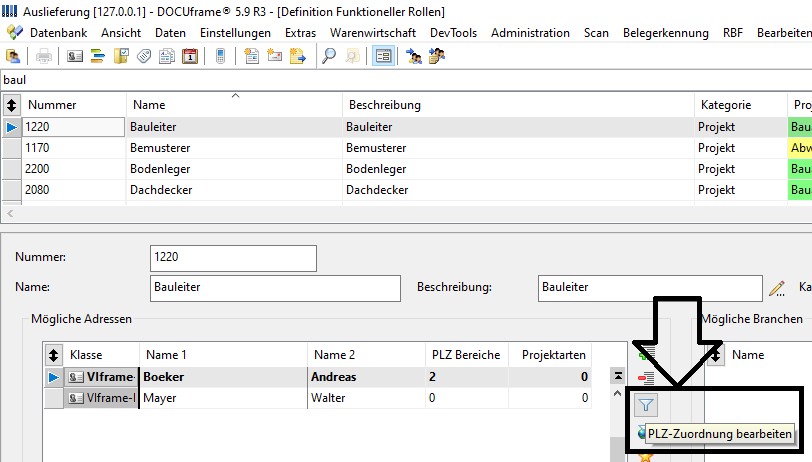Click the folder with checkmark toolbar icon
812x462 pixels.
pyautogui.click(x=121, y=56)
